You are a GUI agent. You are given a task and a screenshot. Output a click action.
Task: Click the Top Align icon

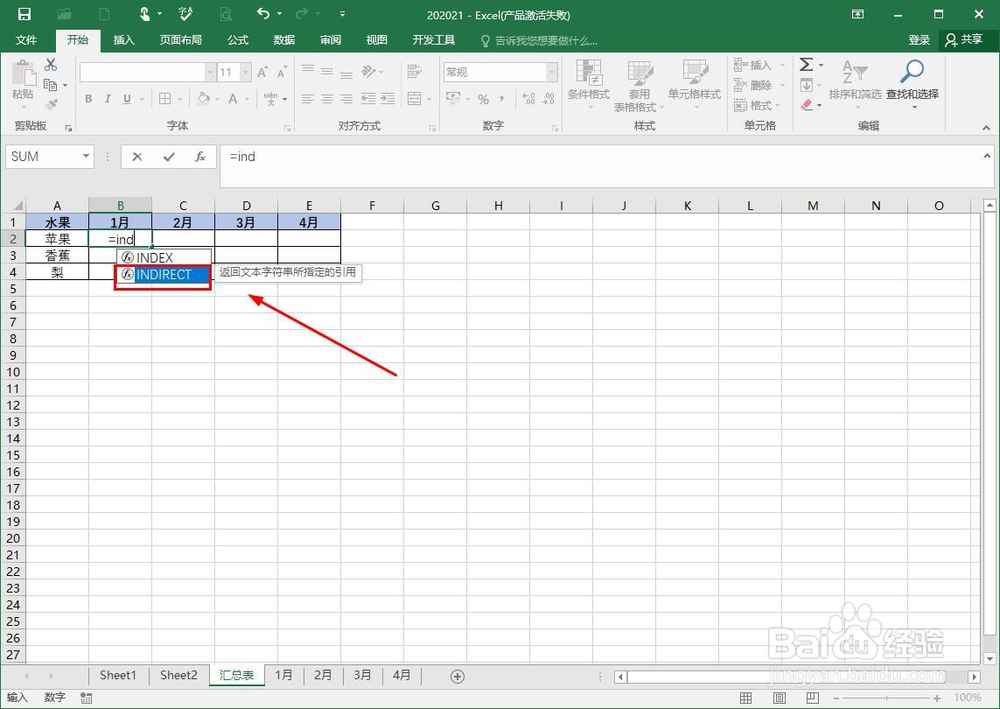tap(308, 70)
